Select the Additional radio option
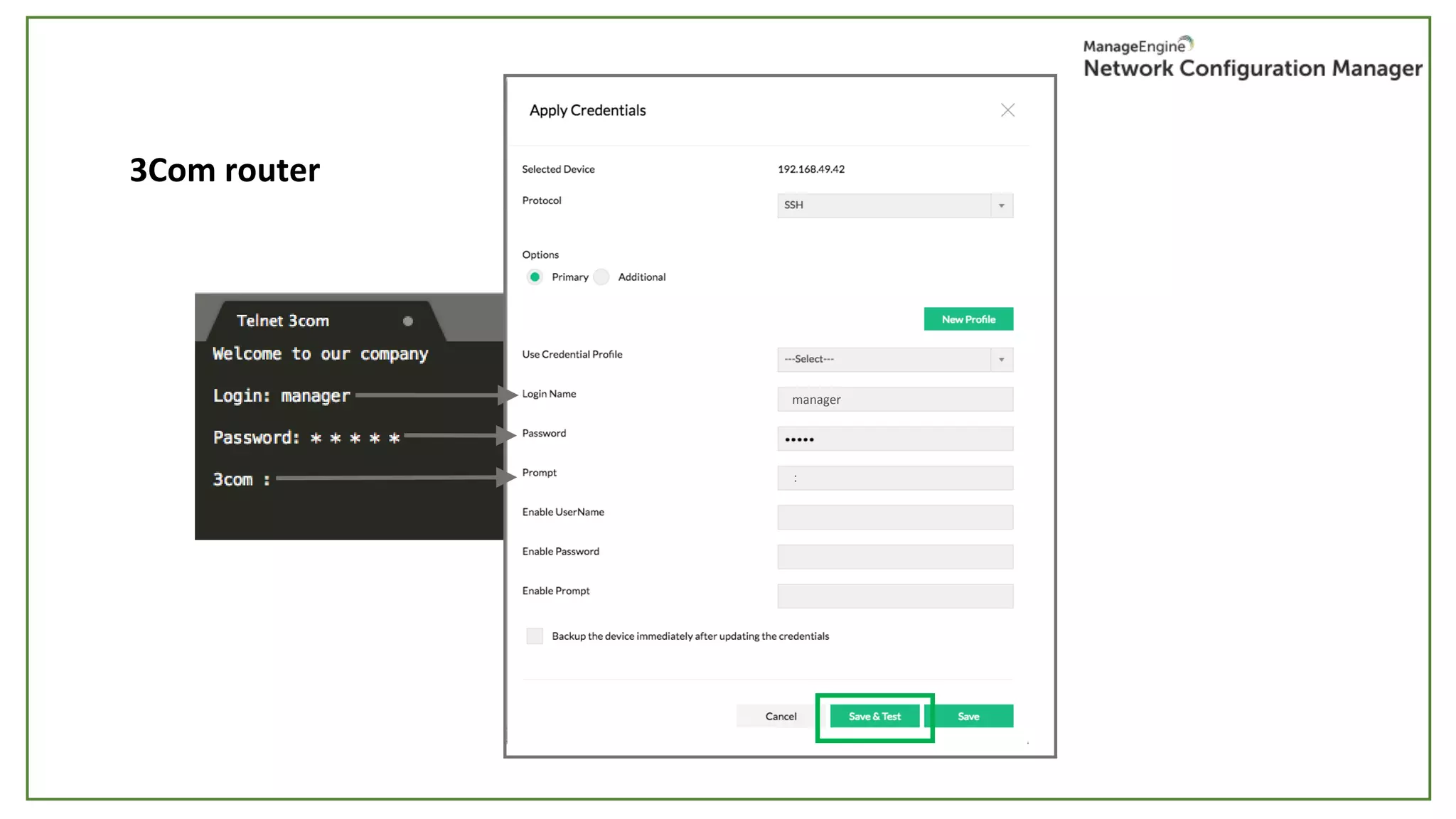The height and width of the screenshot is (819, 1456). [602, 277]
